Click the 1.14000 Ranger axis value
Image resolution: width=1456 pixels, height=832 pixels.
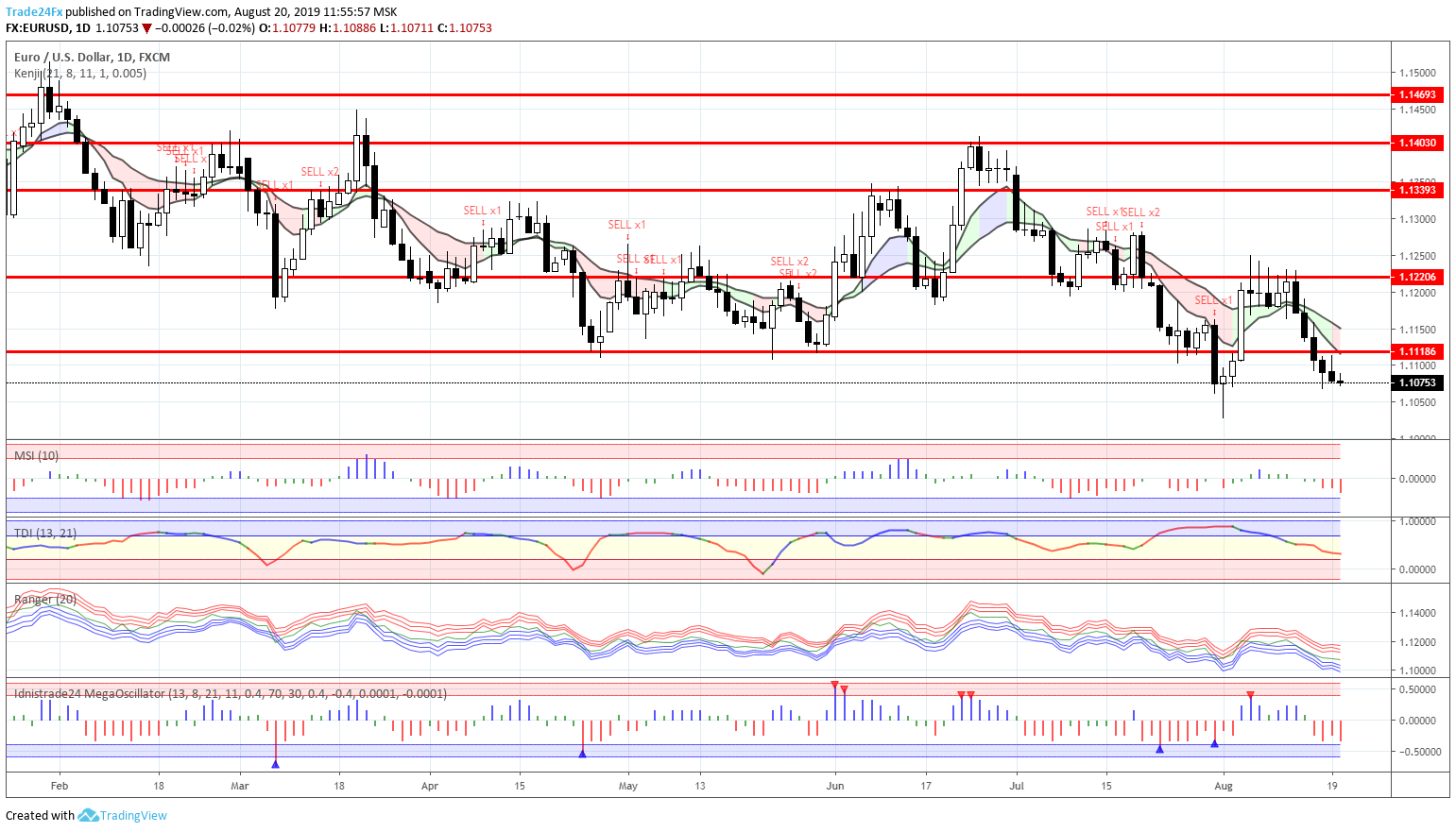1417,613
